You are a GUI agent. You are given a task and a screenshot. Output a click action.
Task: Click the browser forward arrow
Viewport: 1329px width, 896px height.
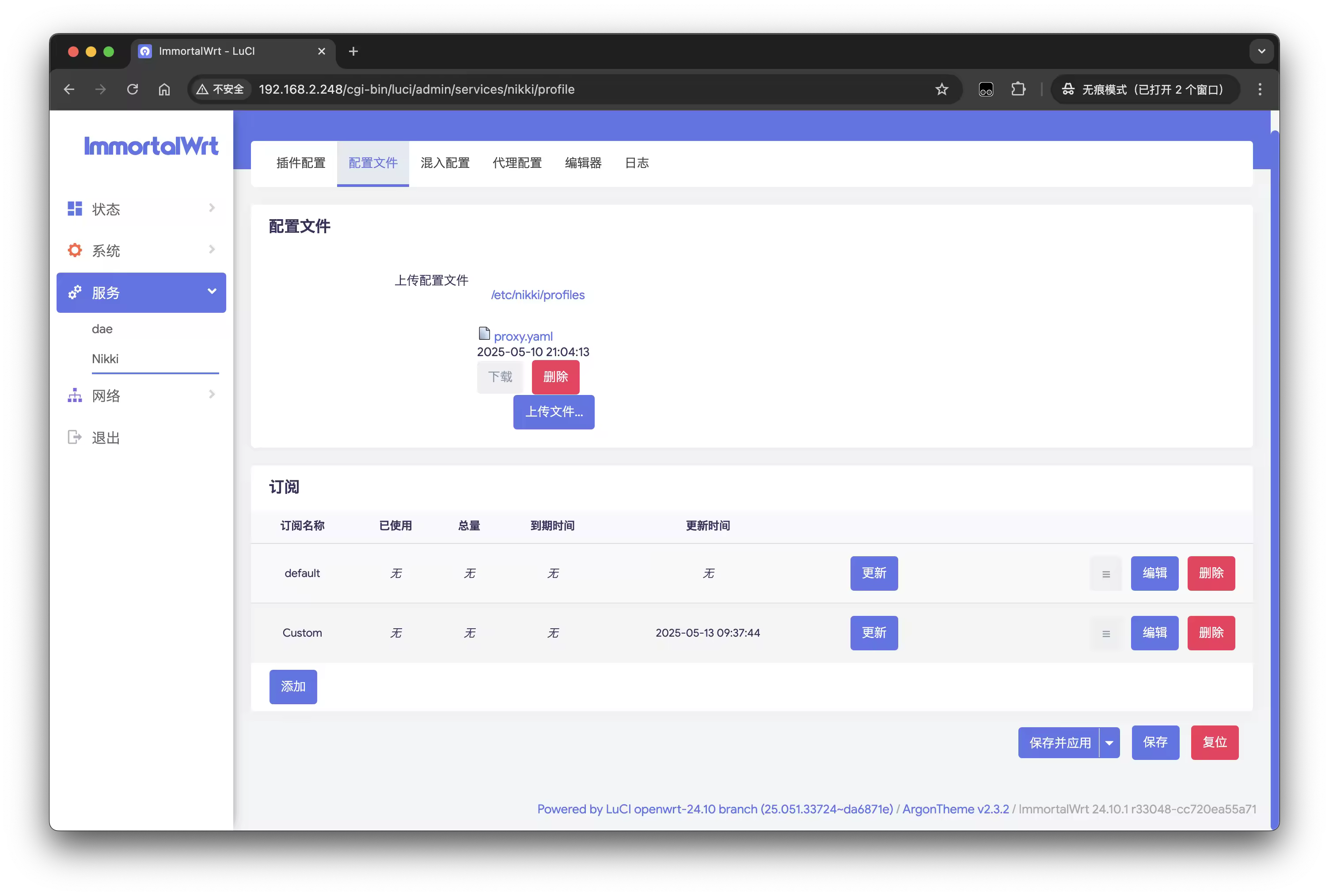[x=101, y=89]
